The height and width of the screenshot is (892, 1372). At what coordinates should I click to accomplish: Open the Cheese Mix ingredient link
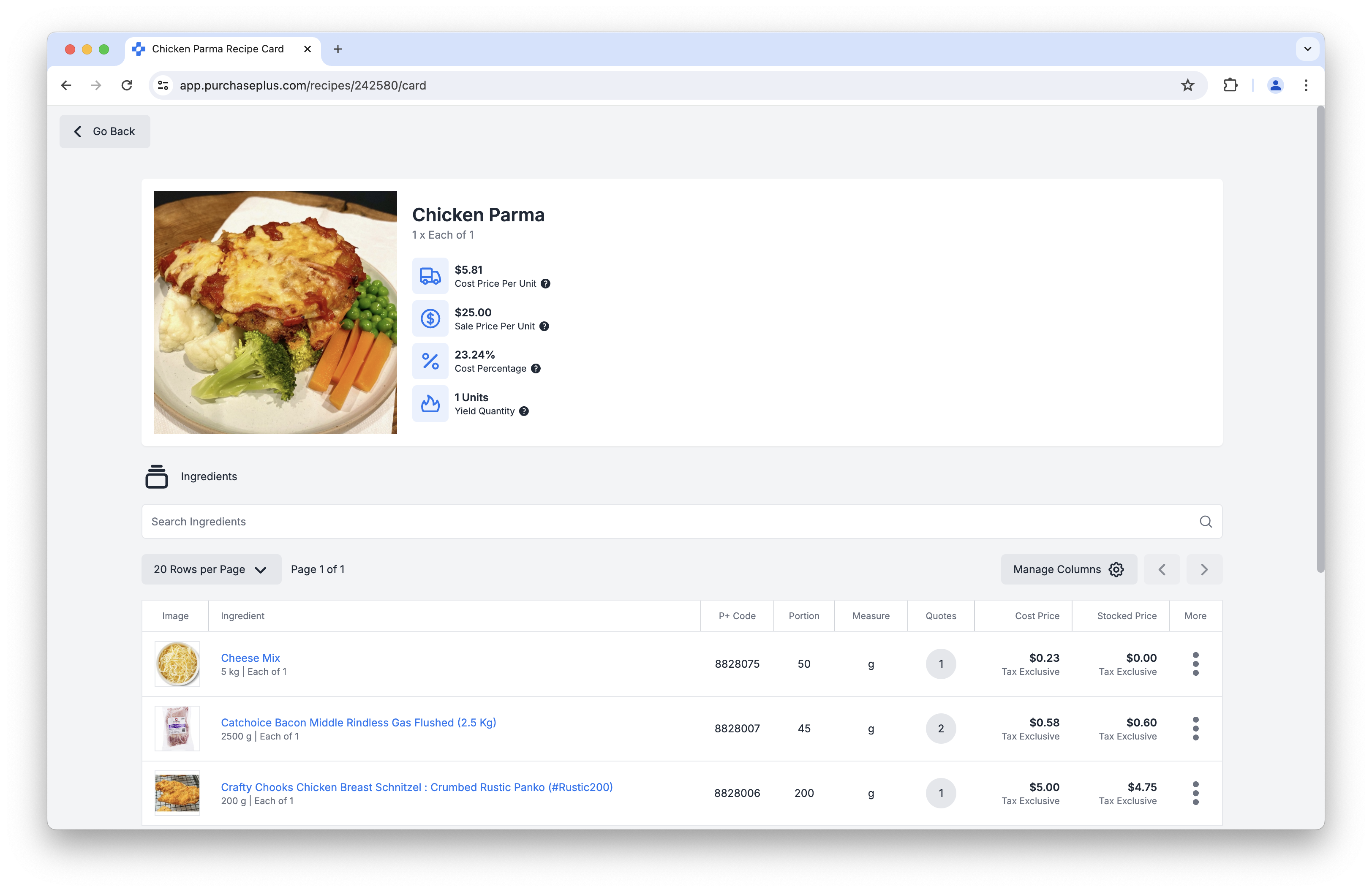(250, 658)
